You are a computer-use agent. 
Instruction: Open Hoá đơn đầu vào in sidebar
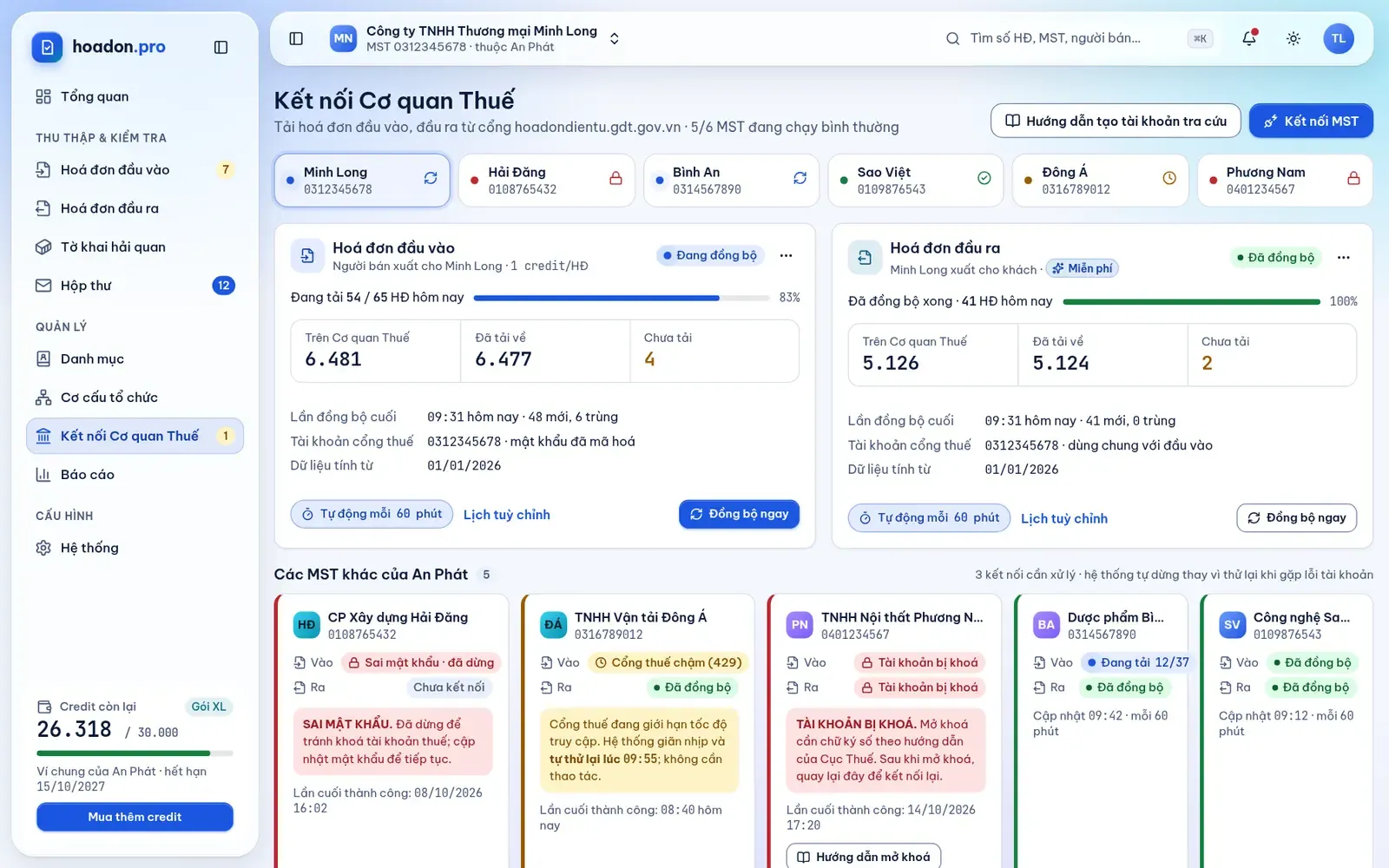pos(135,169)
